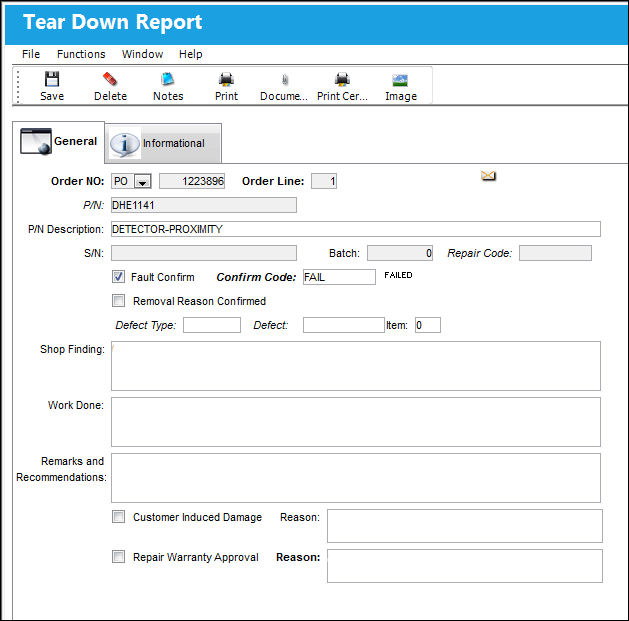
Task: Click the FAILED status text
Action: point(398,275)
